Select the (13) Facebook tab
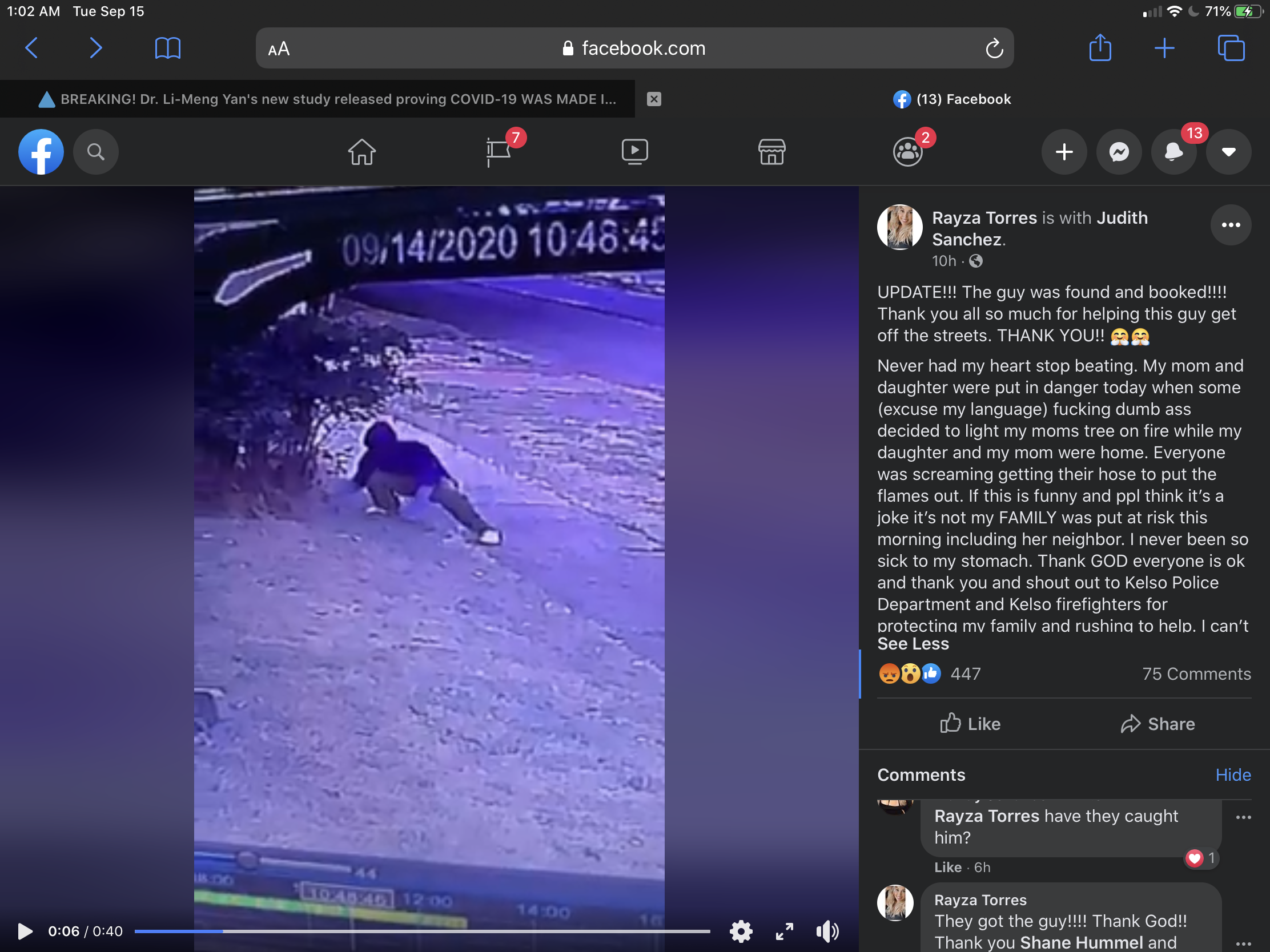The height and width of the screenshot is (952, 1270). (952, 99)
